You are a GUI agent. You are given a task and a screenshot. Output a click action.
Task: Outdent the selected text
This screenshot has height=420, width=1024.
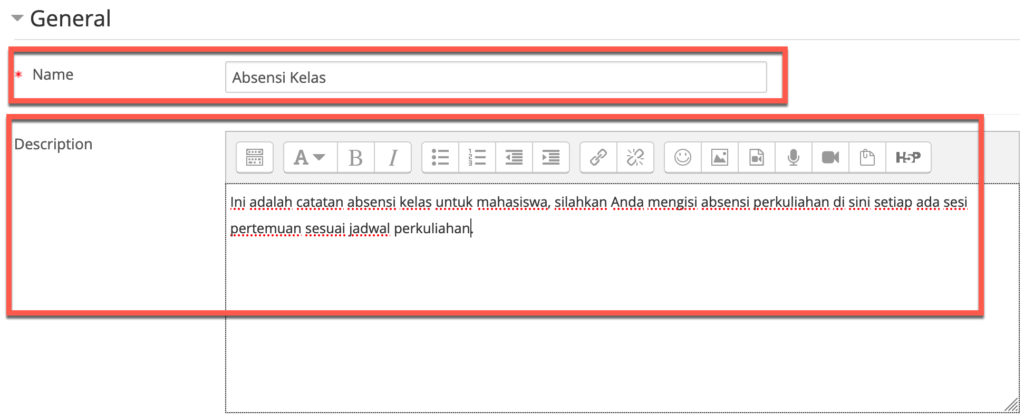[514, 157]
